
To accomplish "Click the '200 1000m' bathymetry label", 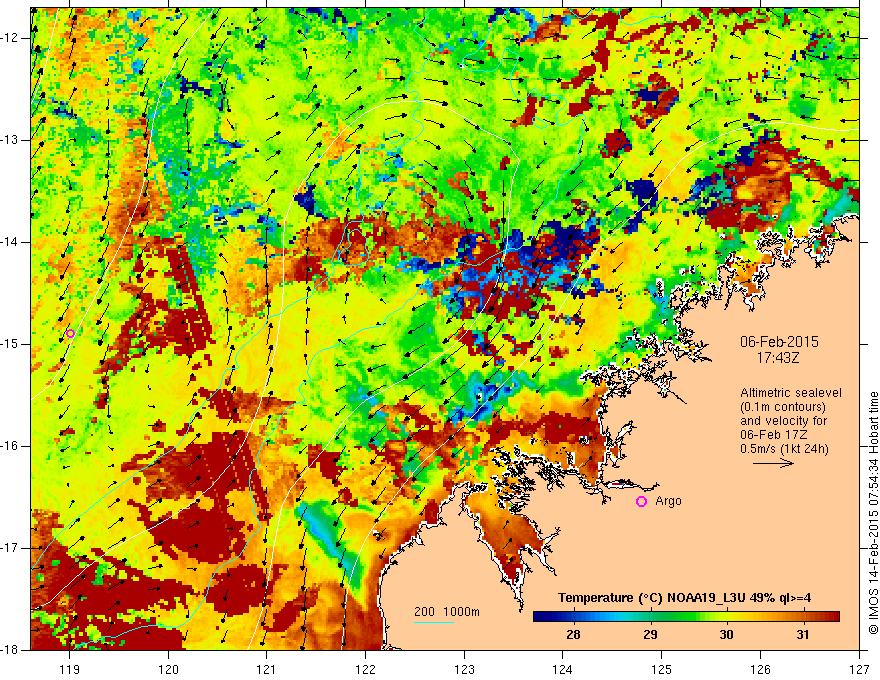I will [447, 612].
